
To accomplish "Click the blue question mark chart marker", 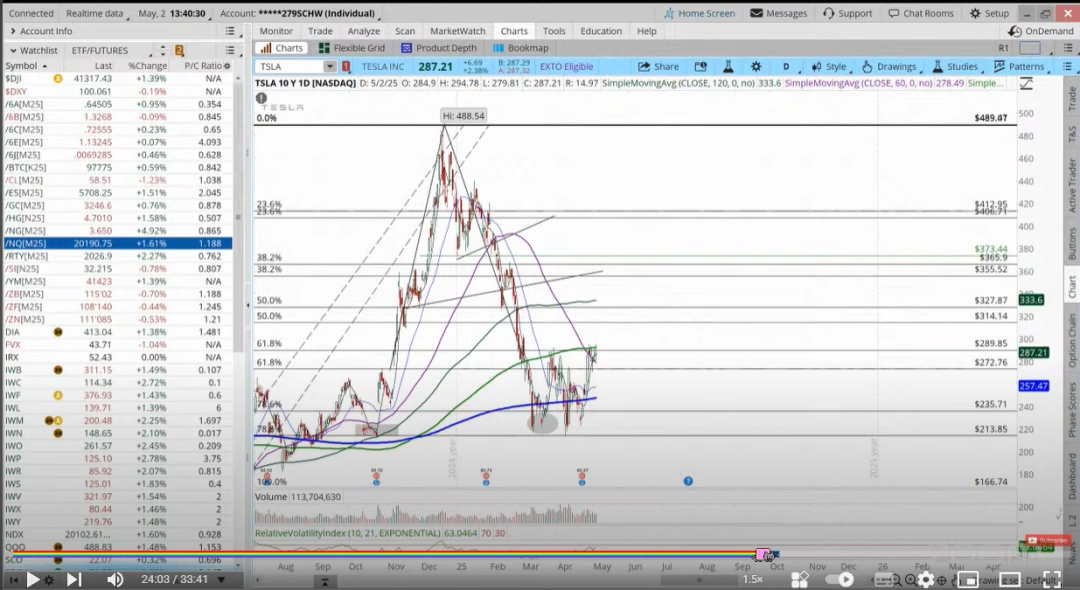I will tap(687, 481).
